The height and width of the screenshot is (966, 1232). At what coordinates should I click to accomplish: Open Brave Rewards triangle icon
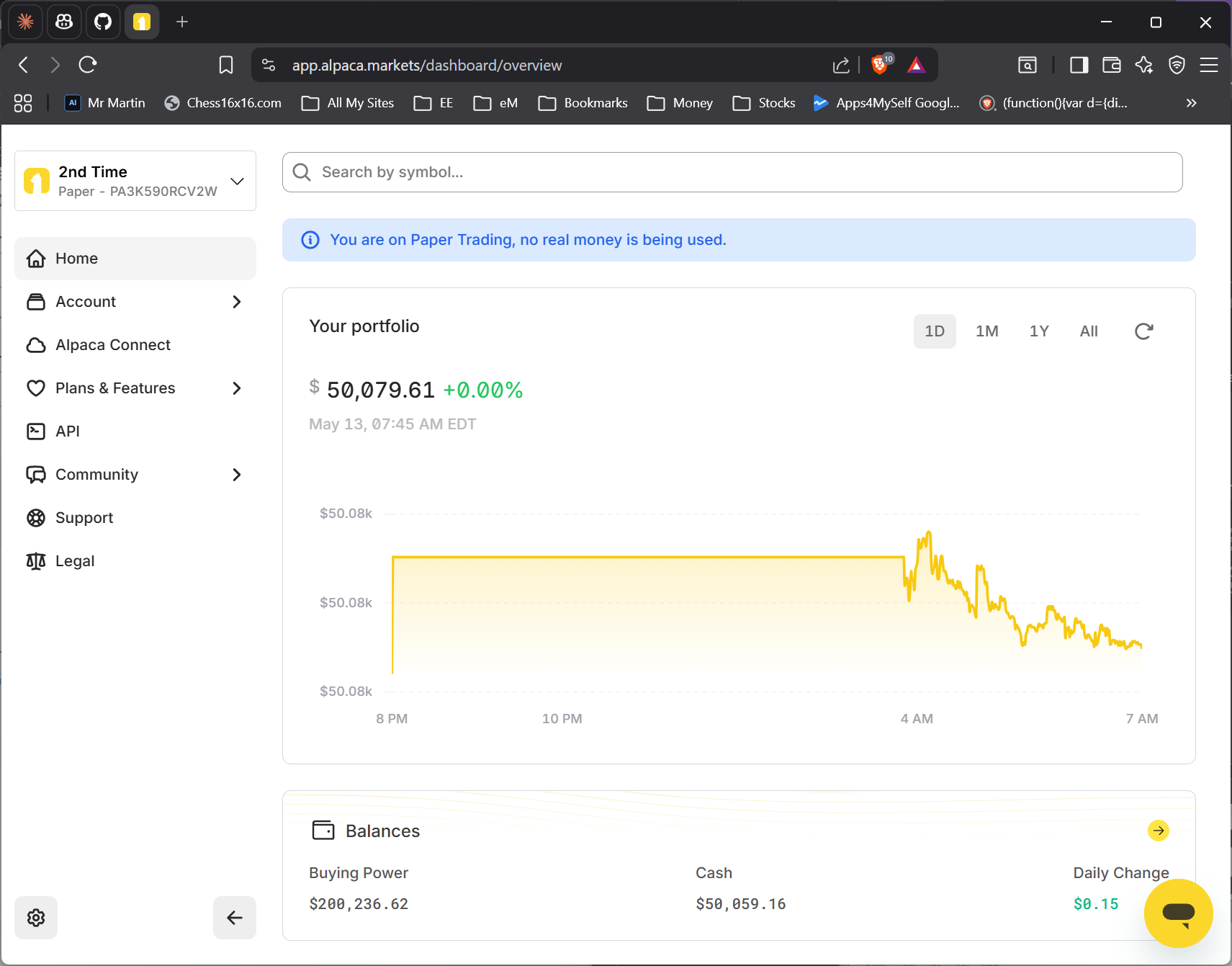[x=916, y=66]
